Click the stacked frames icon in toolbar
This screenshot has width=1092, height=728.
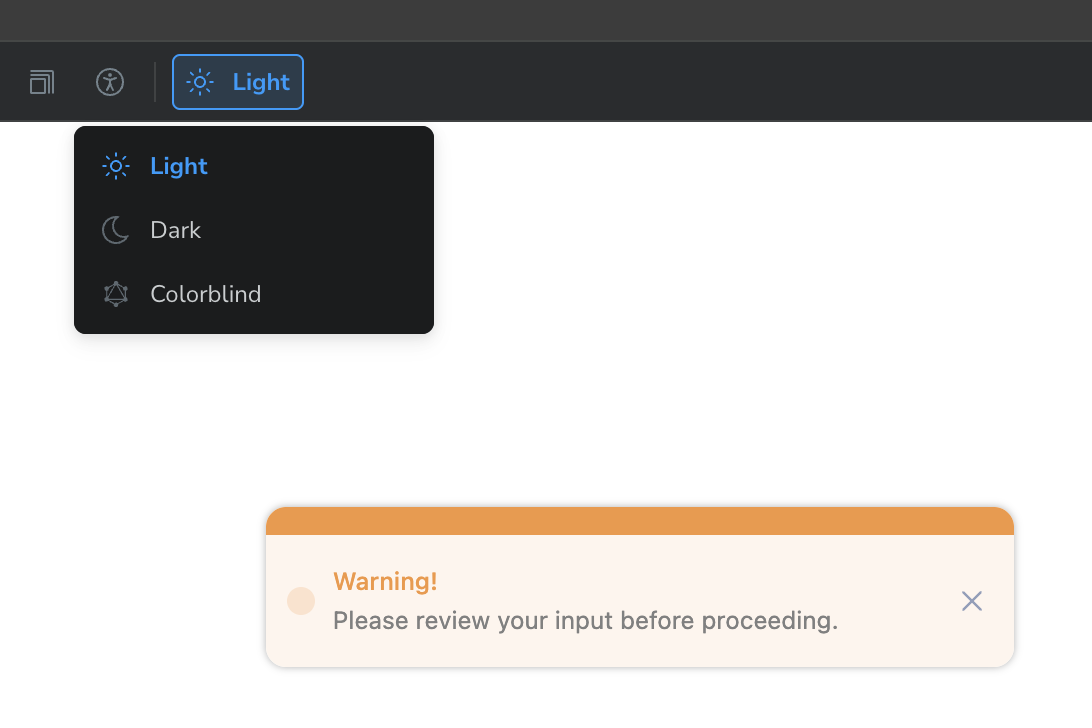tap(42, 82)
